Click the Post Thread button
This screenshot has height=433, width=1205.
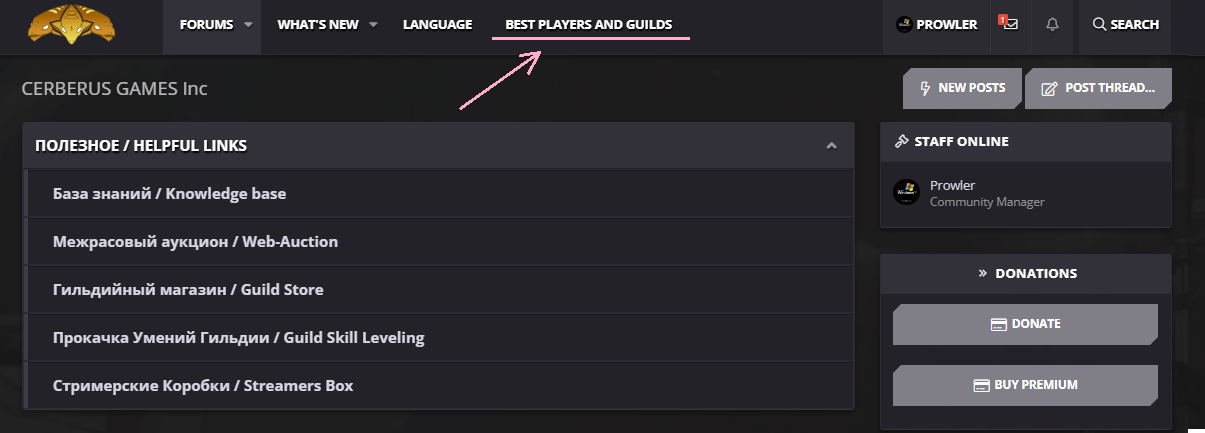(1098, 88)
